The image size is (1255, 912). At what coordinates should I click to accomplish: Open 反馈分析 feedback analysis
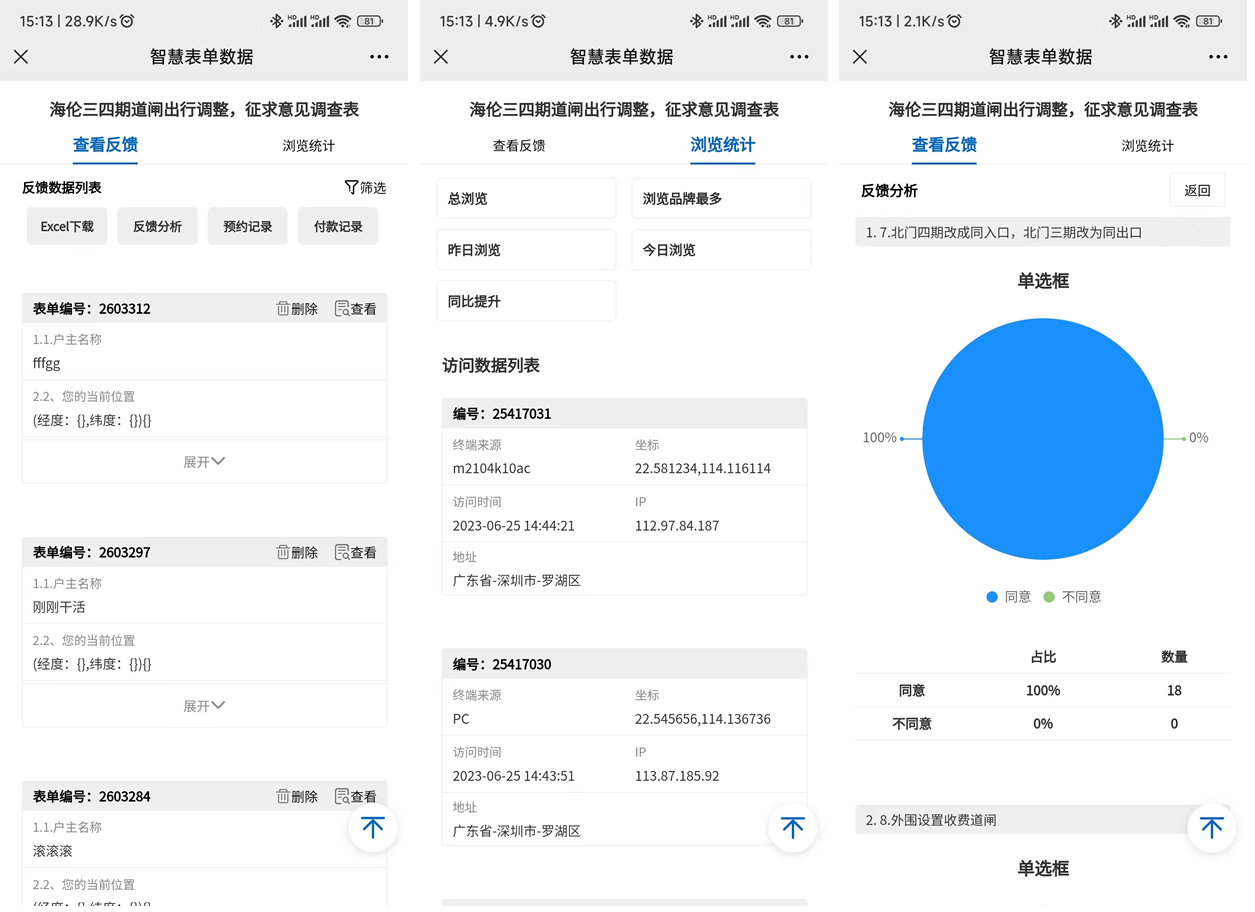pyautogui.click(x=157, y=227)
